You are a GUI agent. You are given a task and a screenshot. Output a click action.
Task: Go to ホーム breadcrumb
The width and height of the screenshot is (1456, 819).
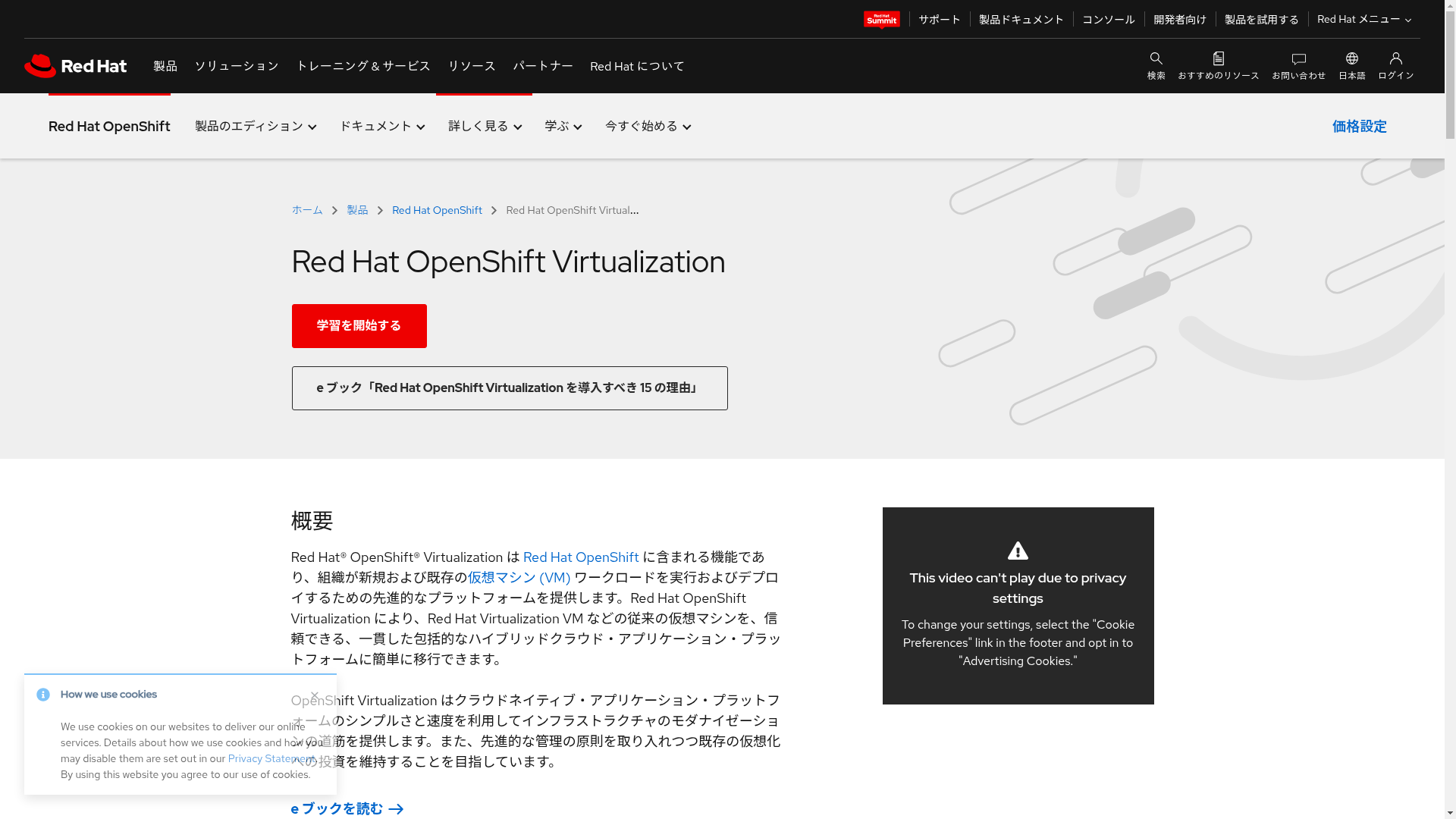click(307, 210)
